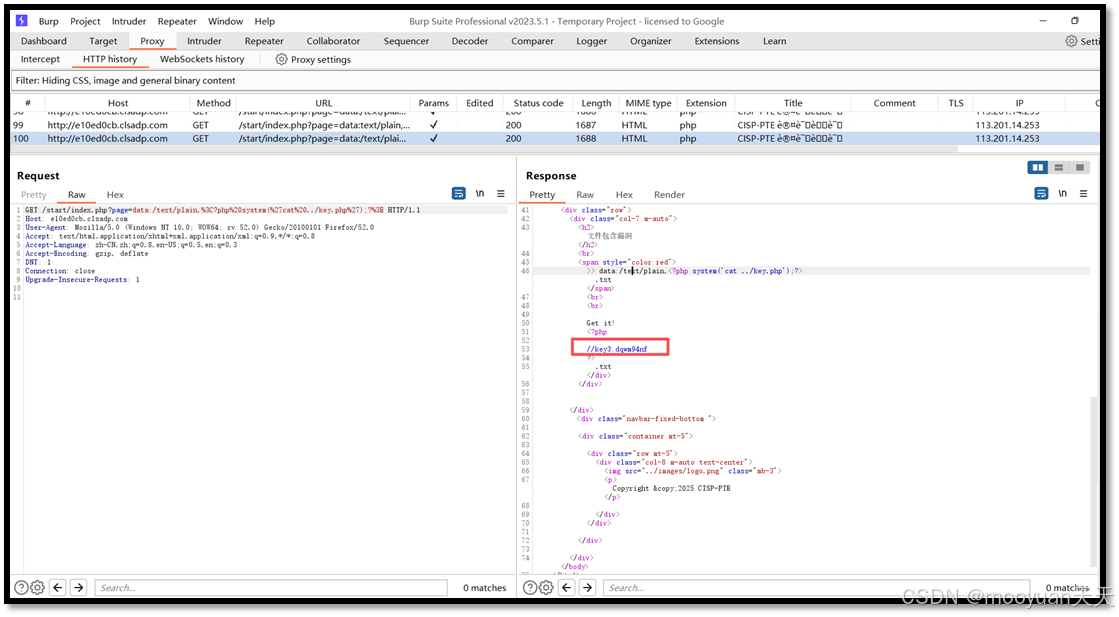Go to next Response search match

[587, 588]
